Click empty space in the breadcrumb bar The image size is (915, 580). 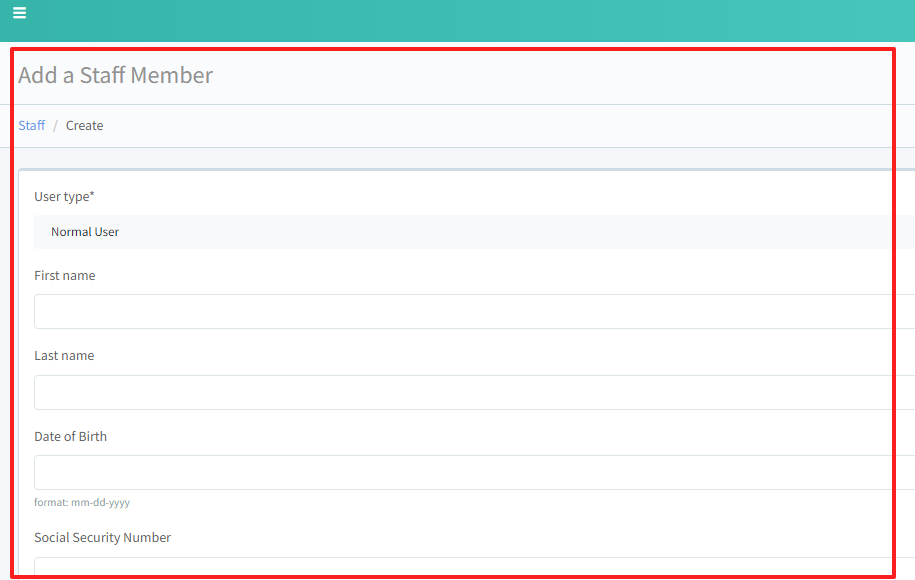click(x=500, y=126)
